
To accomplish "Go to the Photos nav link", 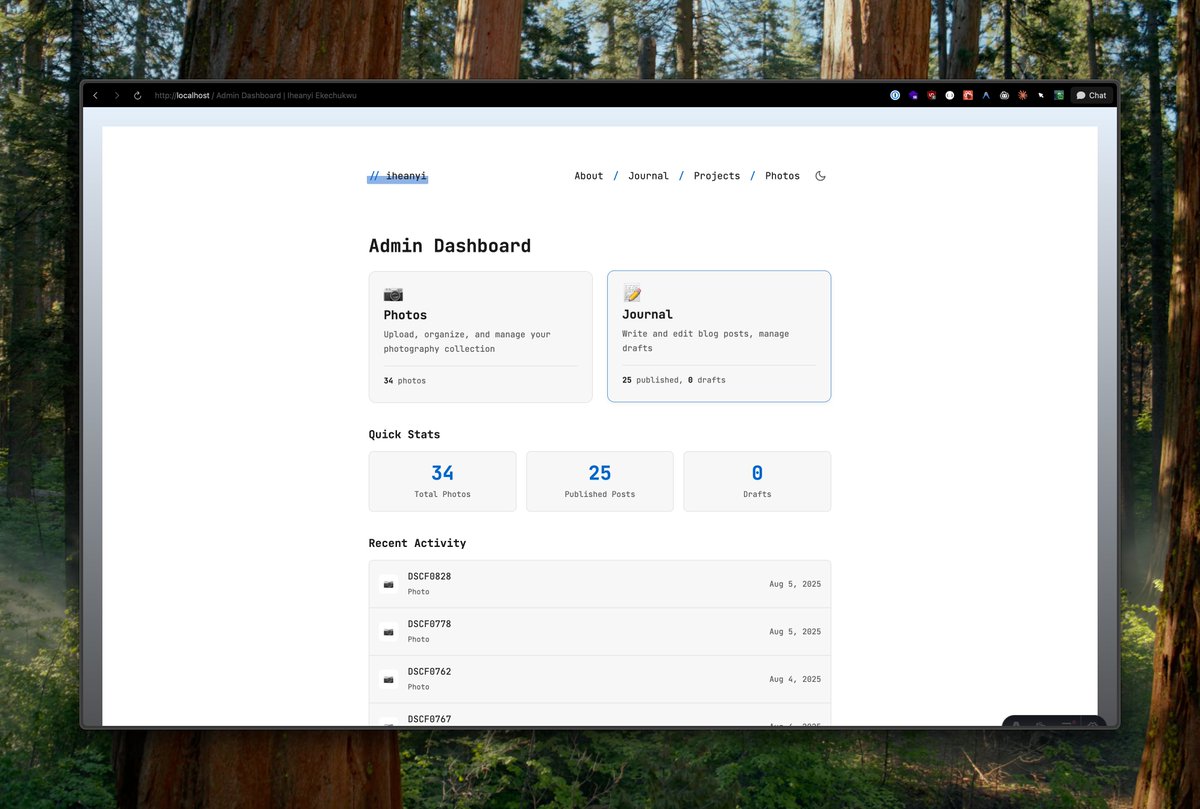I will point(782,176).
